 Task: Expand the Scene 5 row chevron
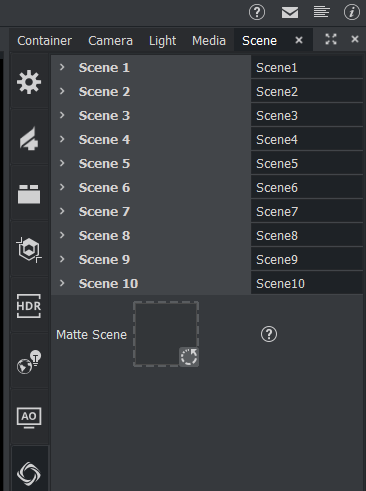click(x=62, y=163)
